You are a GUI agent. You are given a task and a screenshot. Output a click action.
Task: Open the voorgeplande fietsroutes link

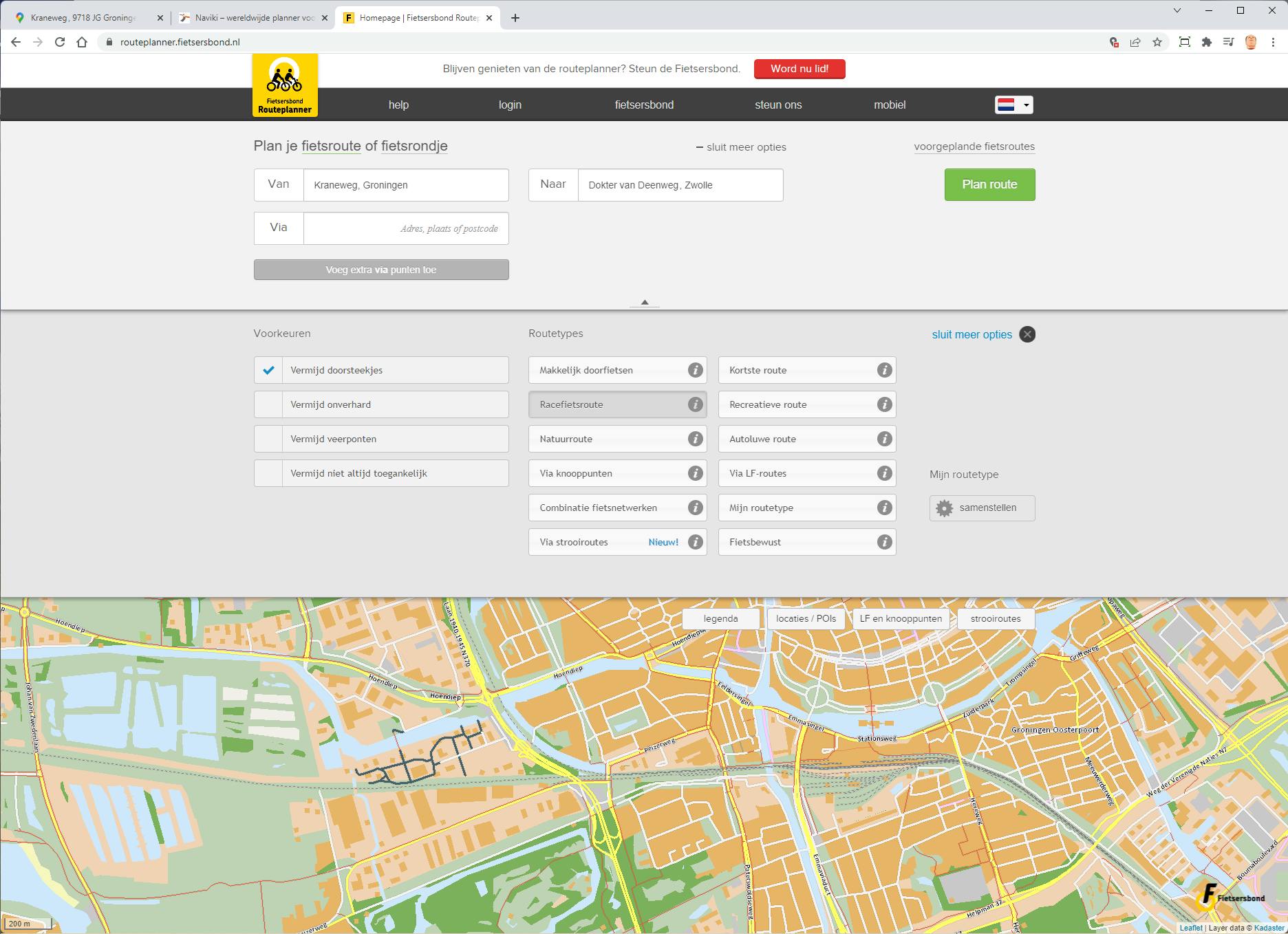pyautogui.click(x=974, y=146)
